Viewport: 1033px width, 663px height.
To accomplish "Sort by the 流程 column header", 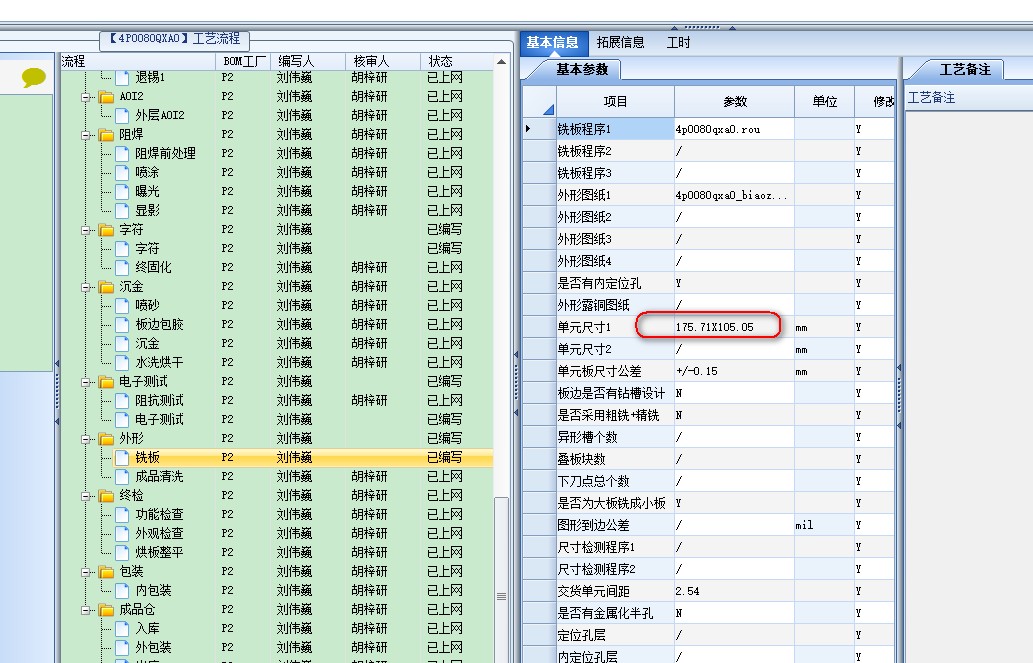I will (137, 61).
